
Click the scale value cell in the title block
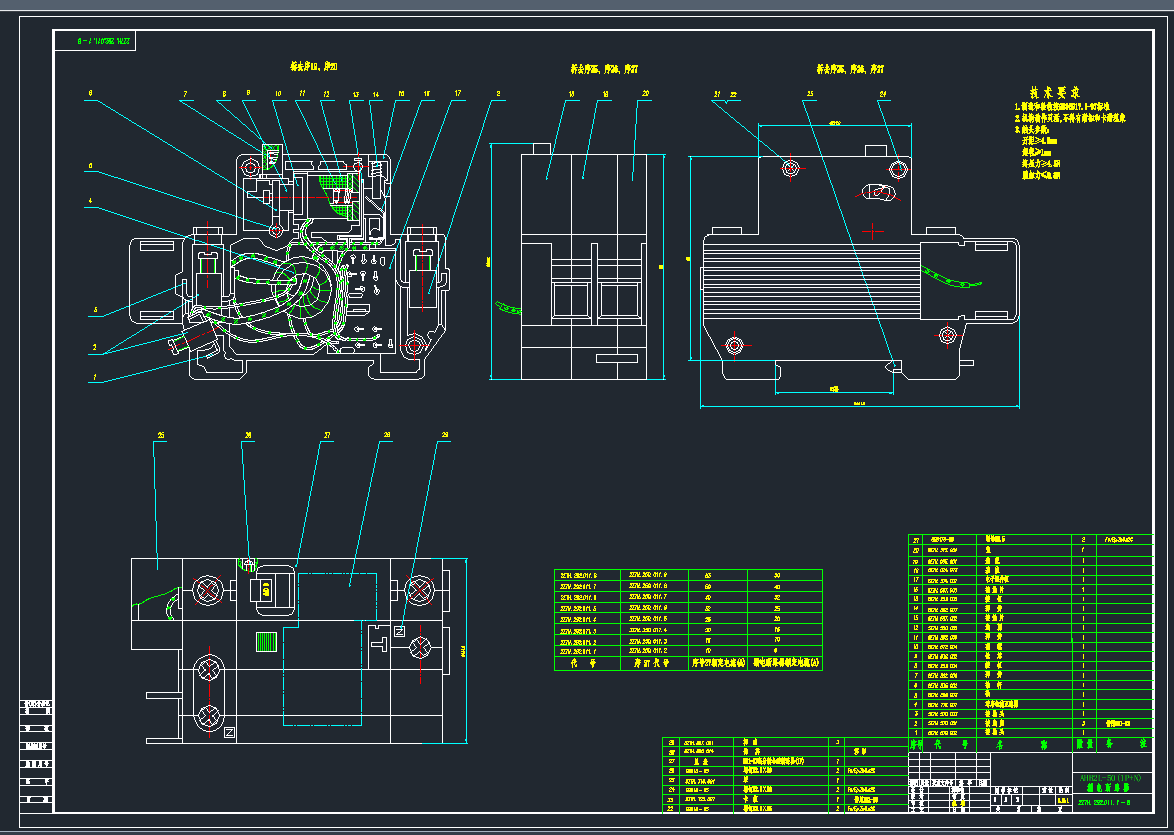[1062, 800]
